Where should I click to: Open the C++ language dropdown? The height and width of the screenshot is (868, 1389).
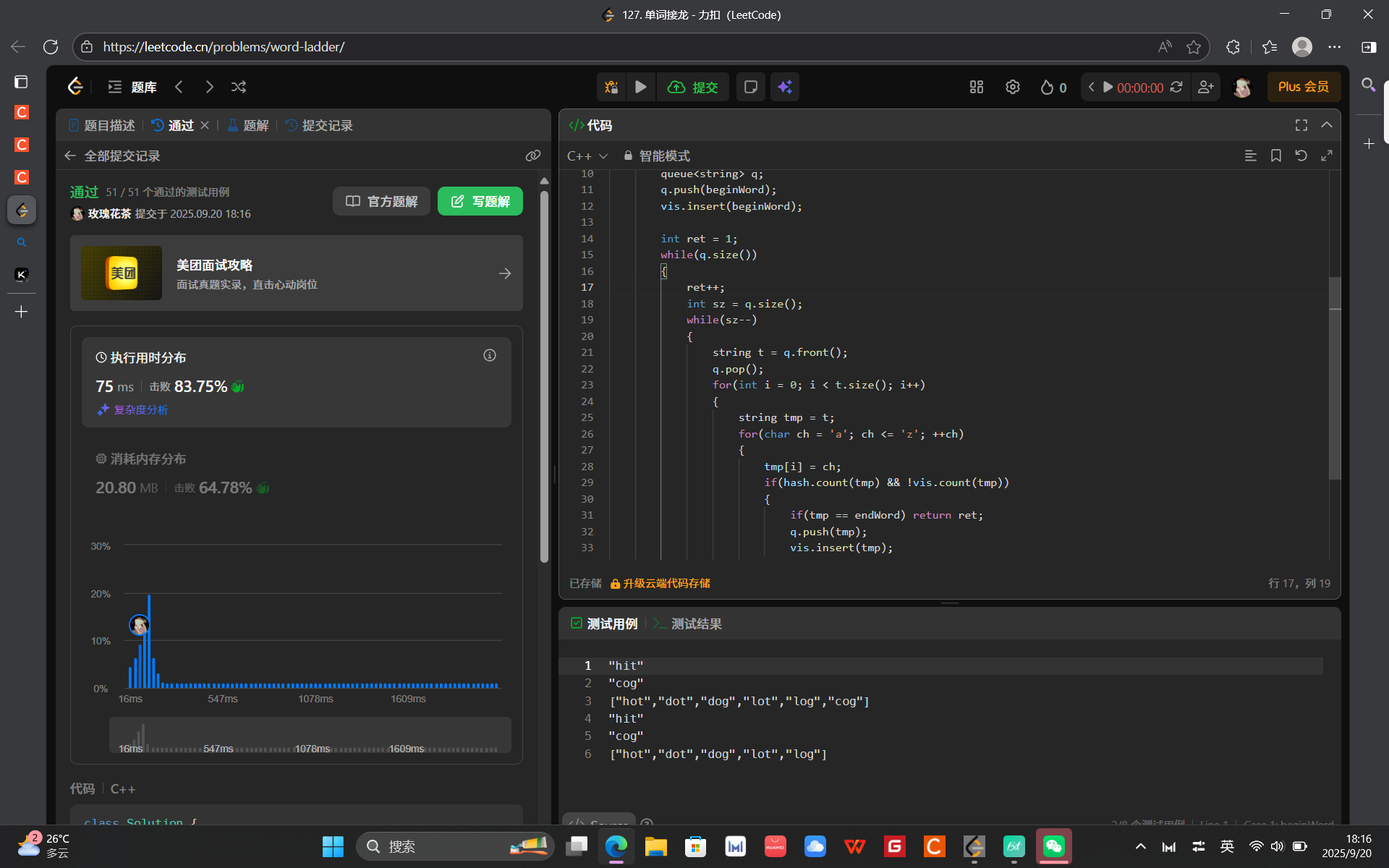(x=587, y=156)
